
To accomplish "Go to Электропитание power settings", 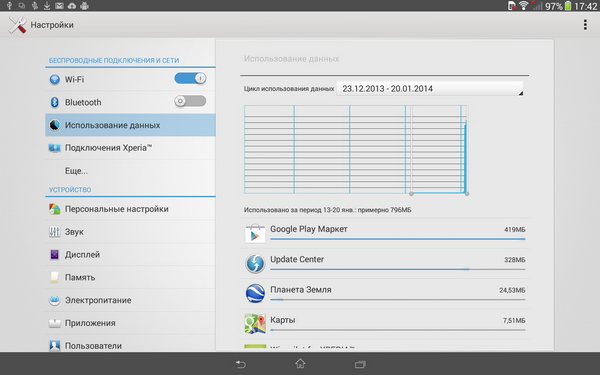I will (x=130, y=300).
